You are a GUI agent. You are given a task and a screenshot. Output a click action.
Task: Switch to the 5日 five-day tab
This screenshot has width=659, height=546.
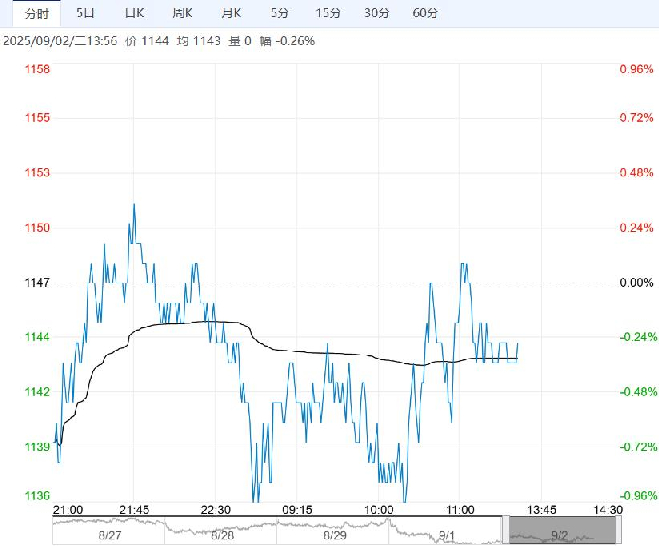coord(85,13)
